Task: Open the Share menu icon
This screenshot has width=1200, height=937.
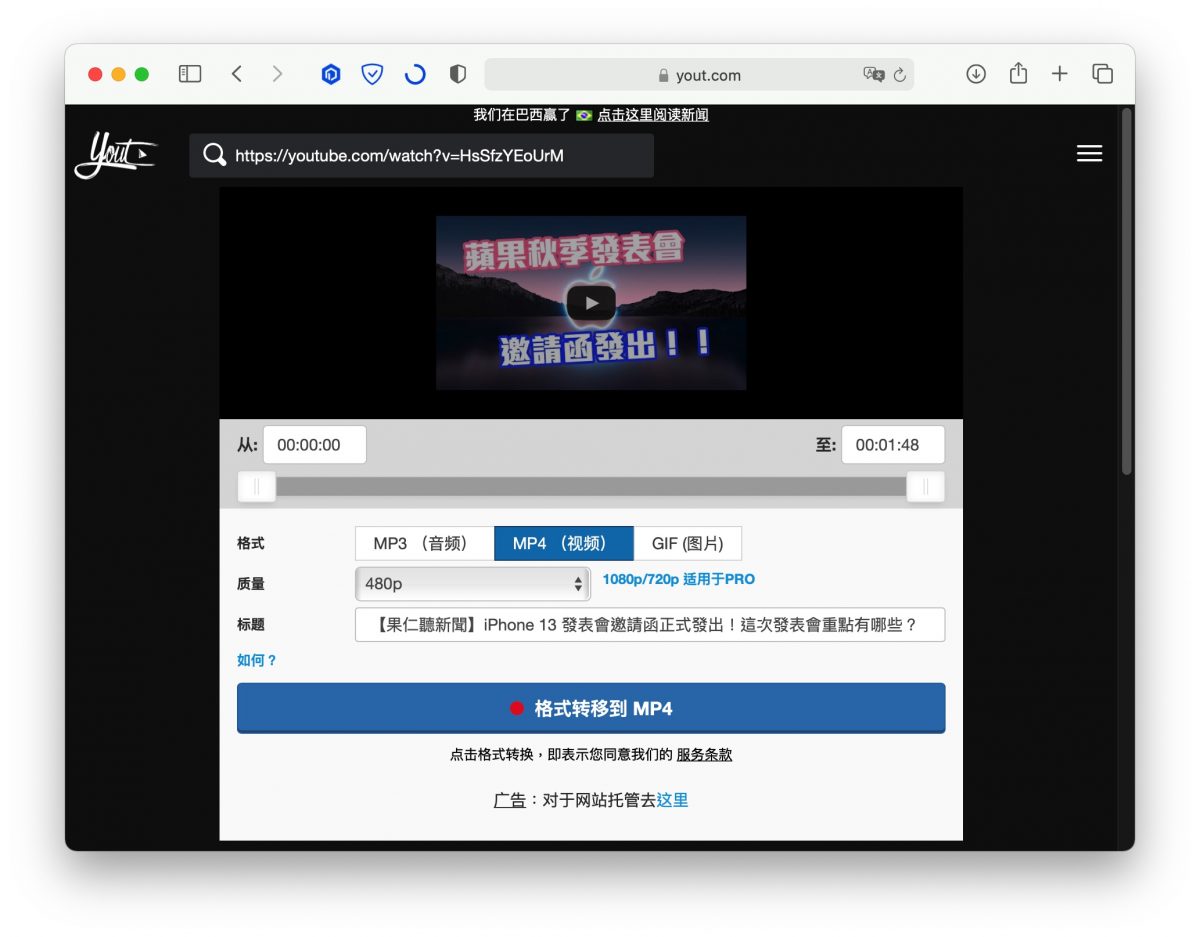Action: [1018, 73]
